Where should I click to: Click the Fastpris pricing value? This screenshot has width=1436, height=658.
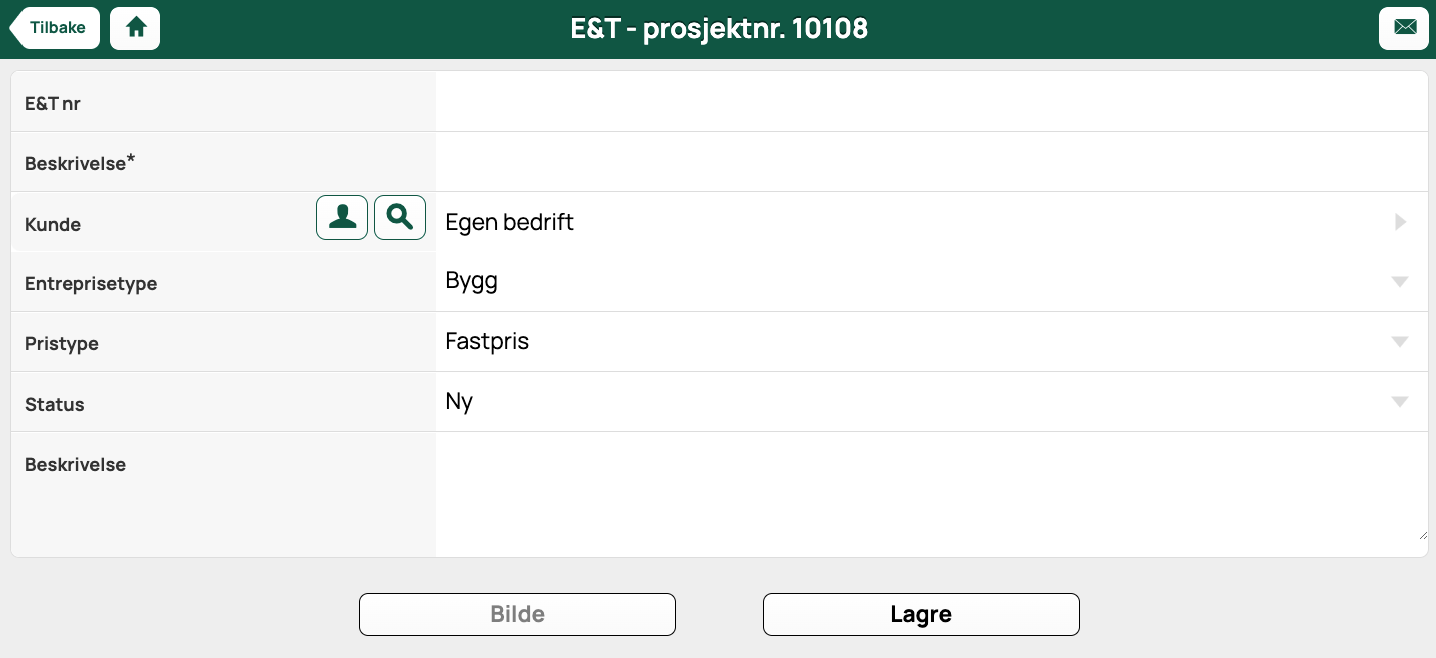coord(487,342)
